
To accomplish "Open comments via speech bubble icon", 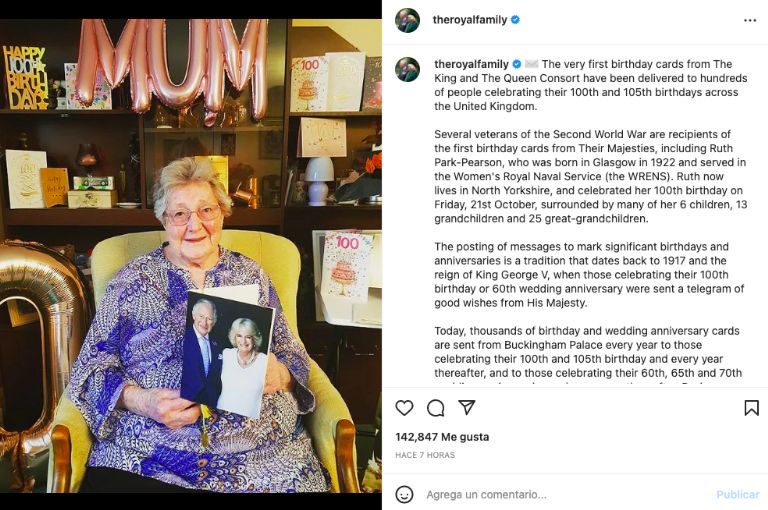I will point(436,408).
